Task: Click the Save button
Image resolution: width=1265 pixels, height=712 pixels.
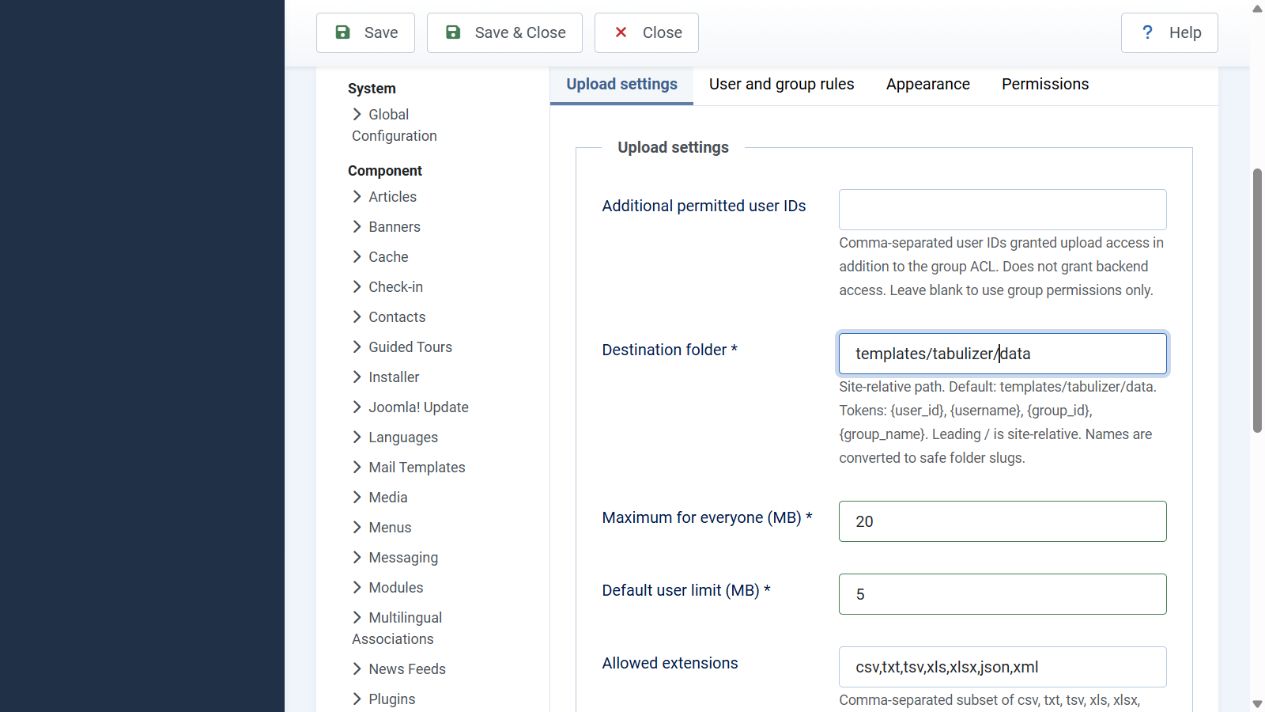Action: 365,33
